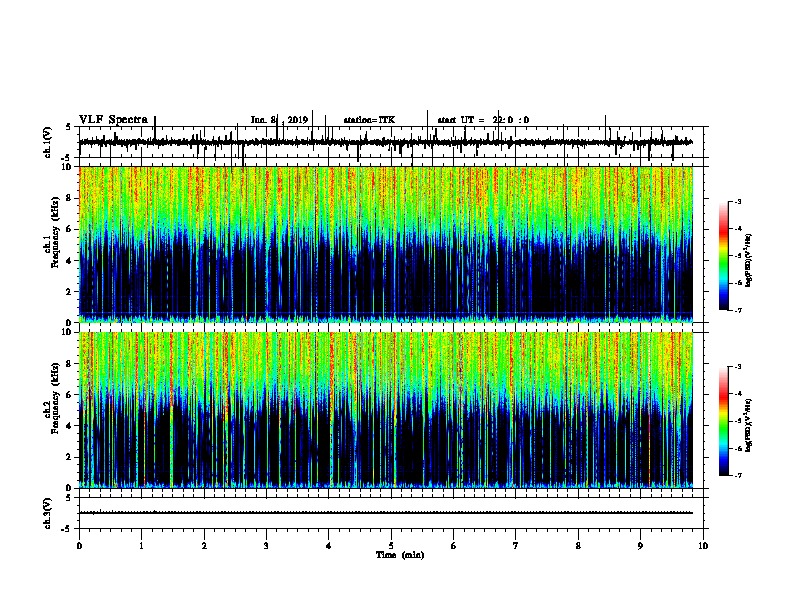Click the "4" tick on the time axis
The height and width of the screenshot is (612, 792).
[329, 546]
